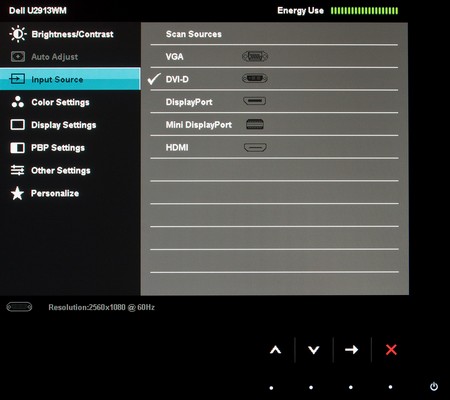
Task: Choose the Scan Sources option
Action: coord(274,34)
